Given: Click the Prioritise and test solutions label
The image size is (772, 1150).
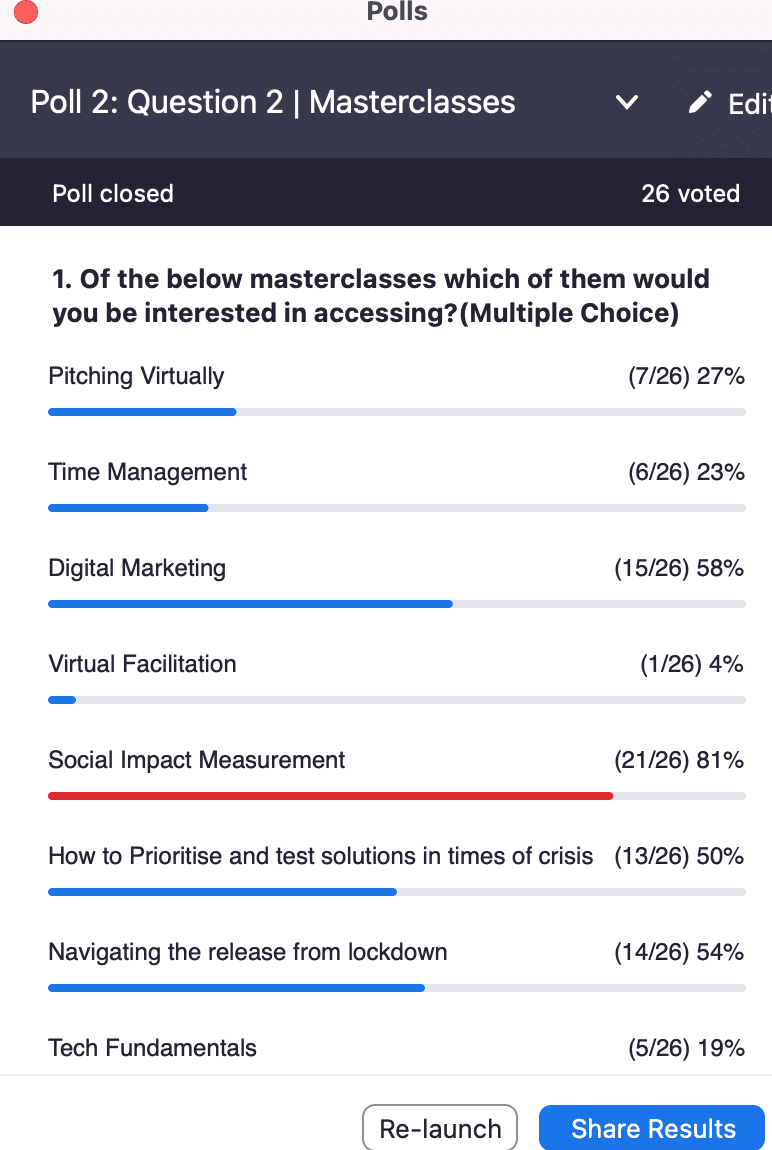Looking at the screenshot, I should [x=320, y=856].
